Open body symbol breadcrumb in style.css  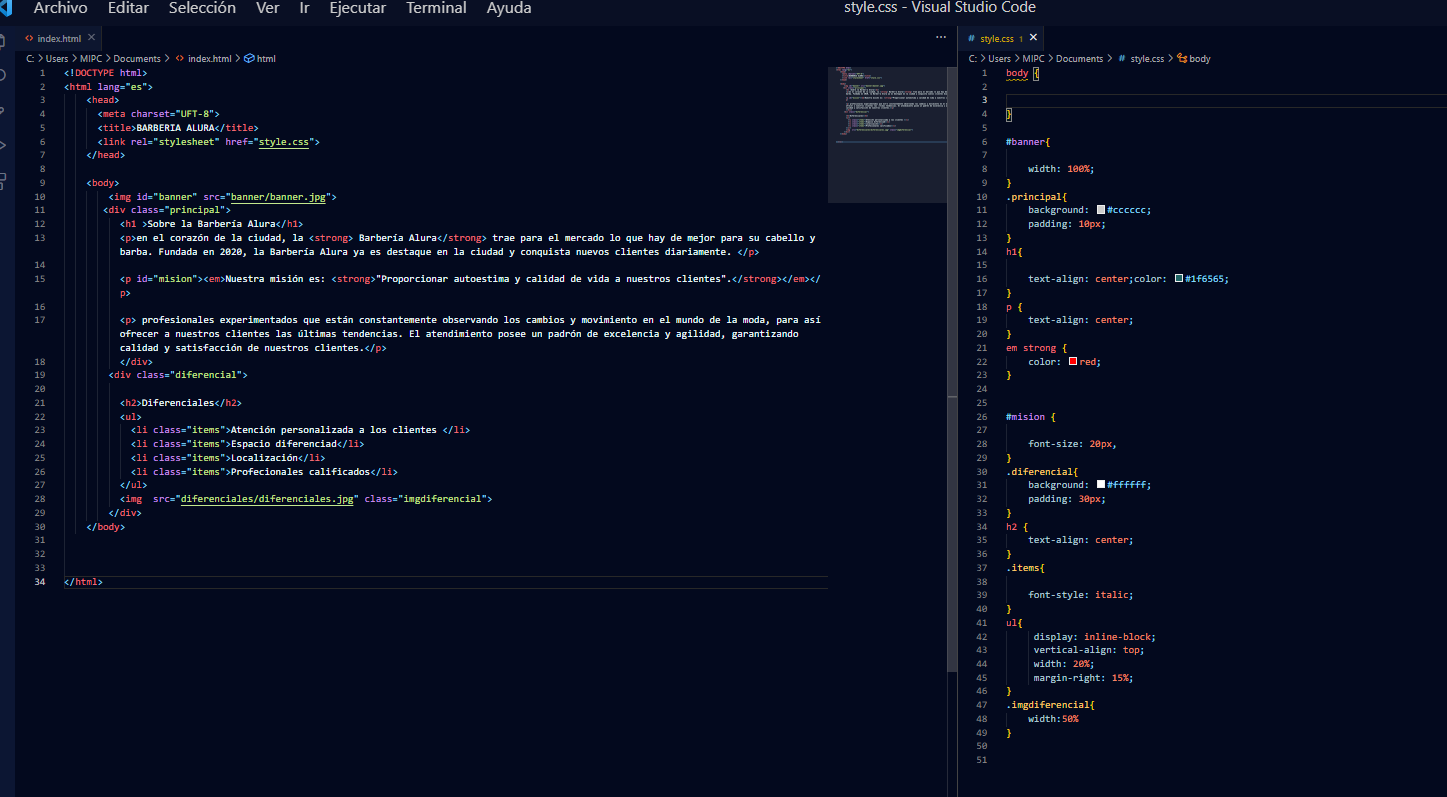(x=1200, y=59)
